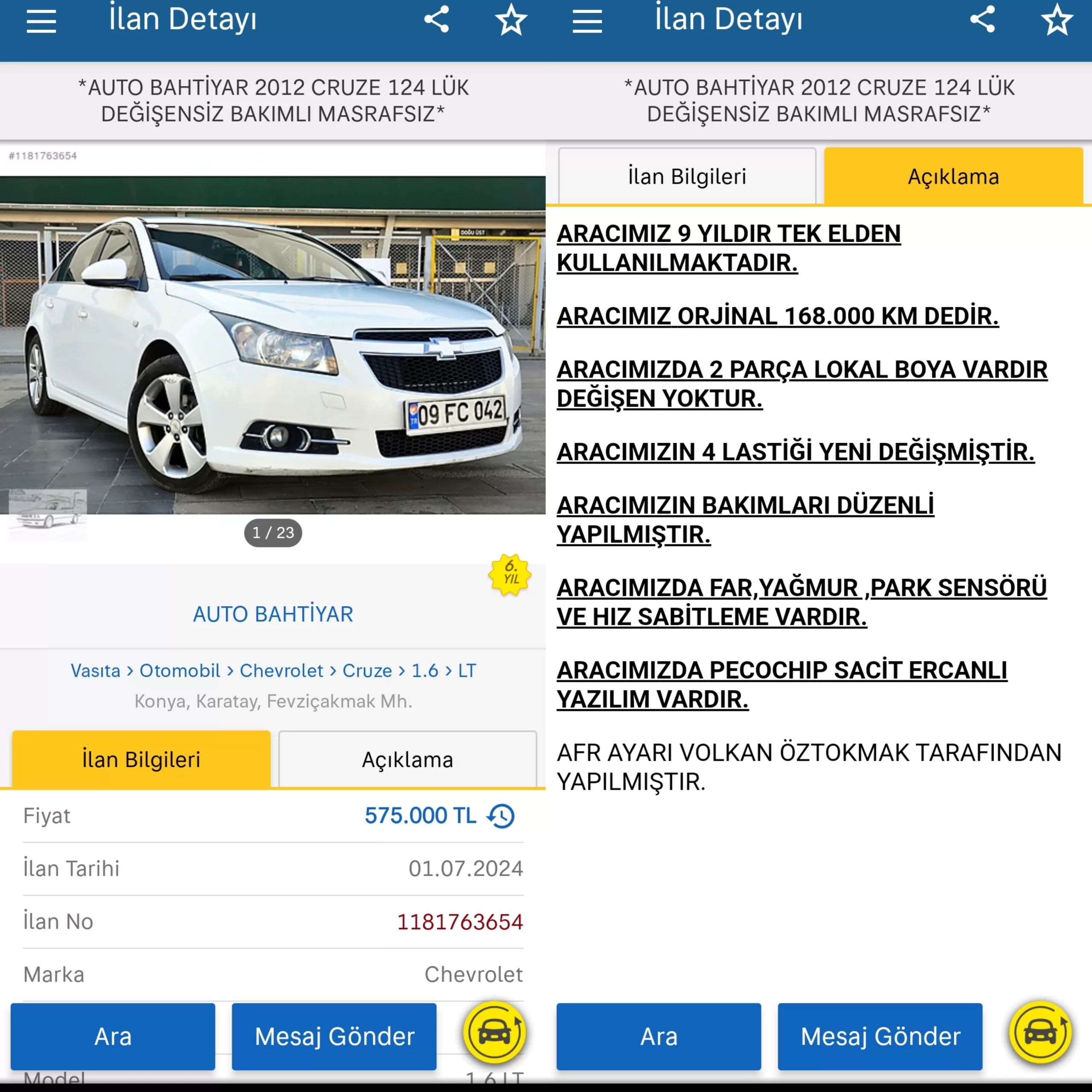Tap the yellow car icon on the right screen
Image resolution: width=1092 pixels, height=1092 pixels.
pyautogui.click(x=1040, y=1033)
